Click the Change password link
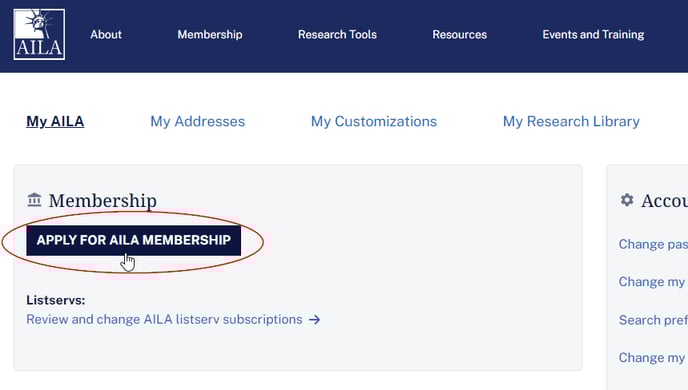Image resolution: width=688 pixels, height=390 pixels. coord(653,244)
